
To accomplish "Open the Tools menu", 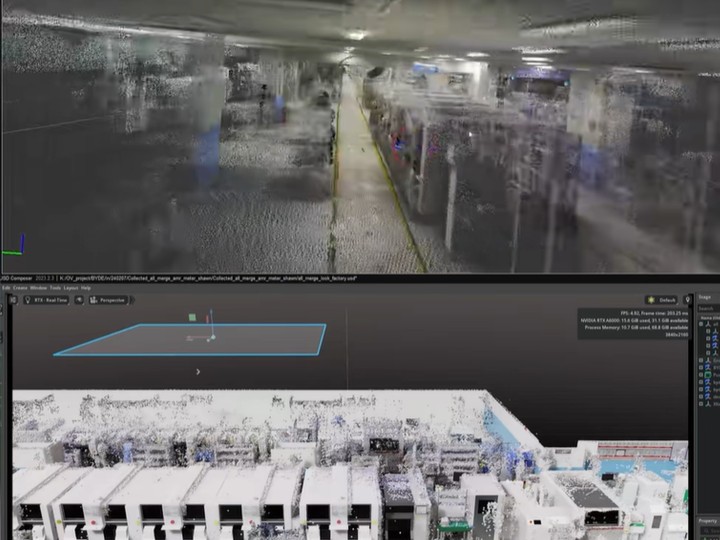I will tap(55, 288).
